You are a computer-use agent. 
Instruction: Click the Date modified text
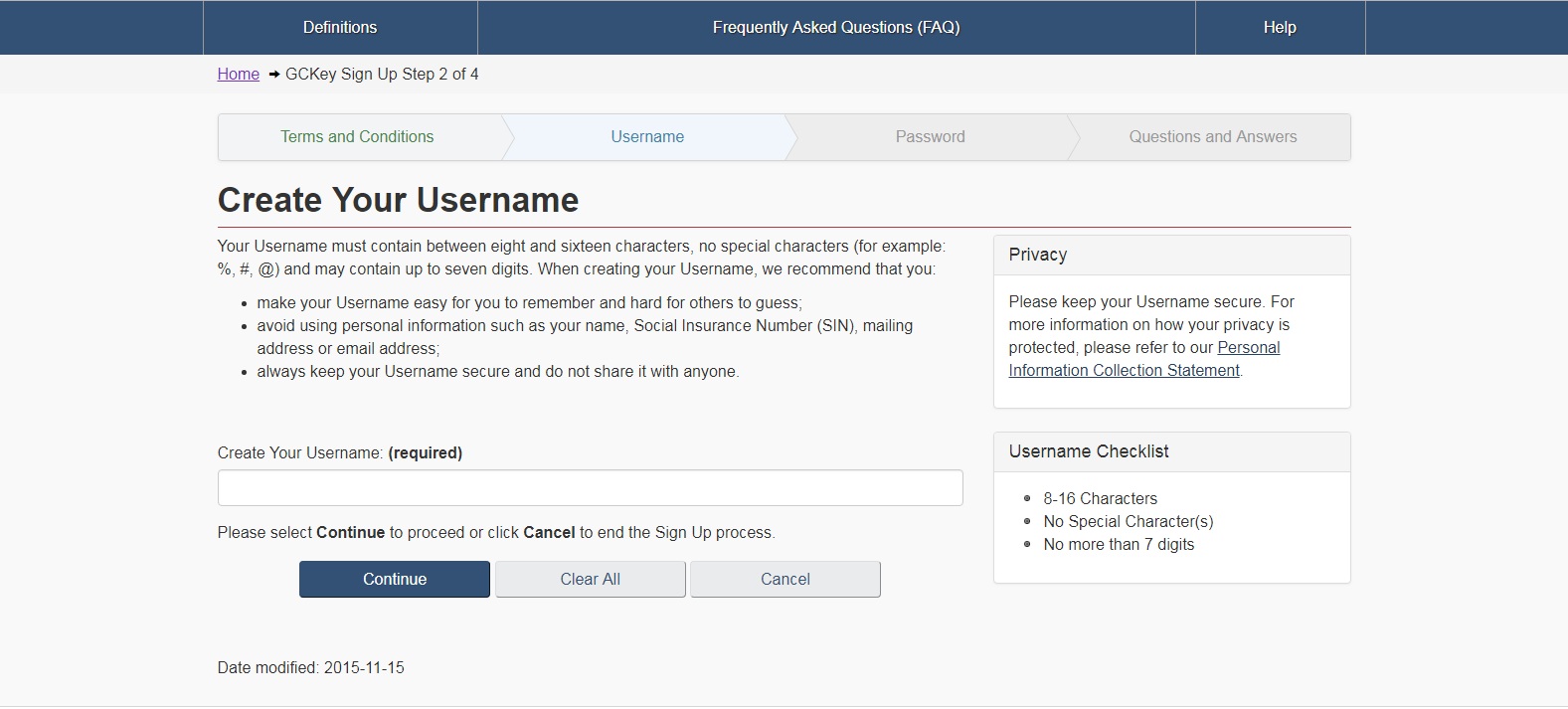point(311,668)
